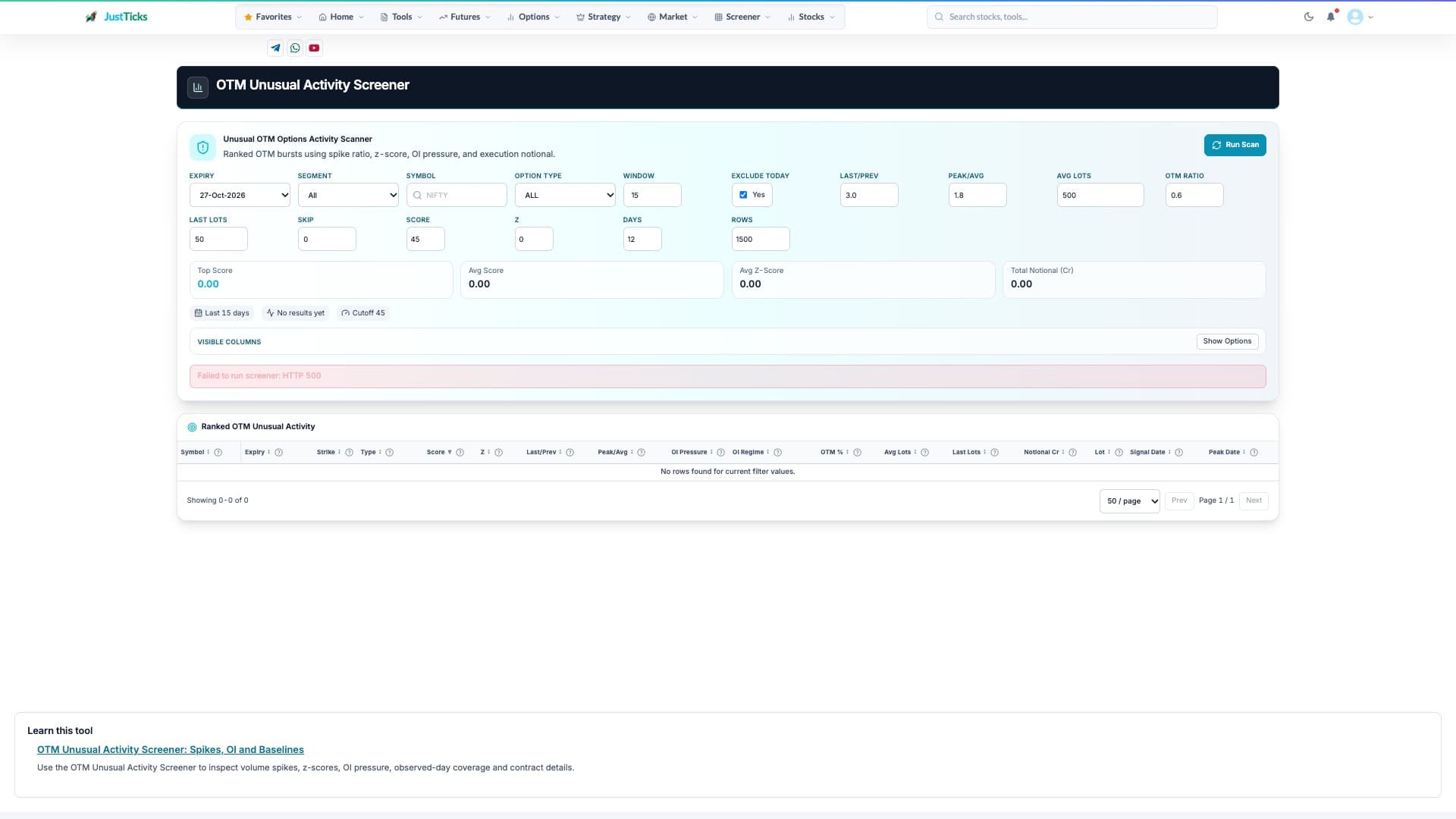Click help icon next to Peak Date column
Image resolution: width=1456 pixels, height=819 pixels.
(1254, 453)
